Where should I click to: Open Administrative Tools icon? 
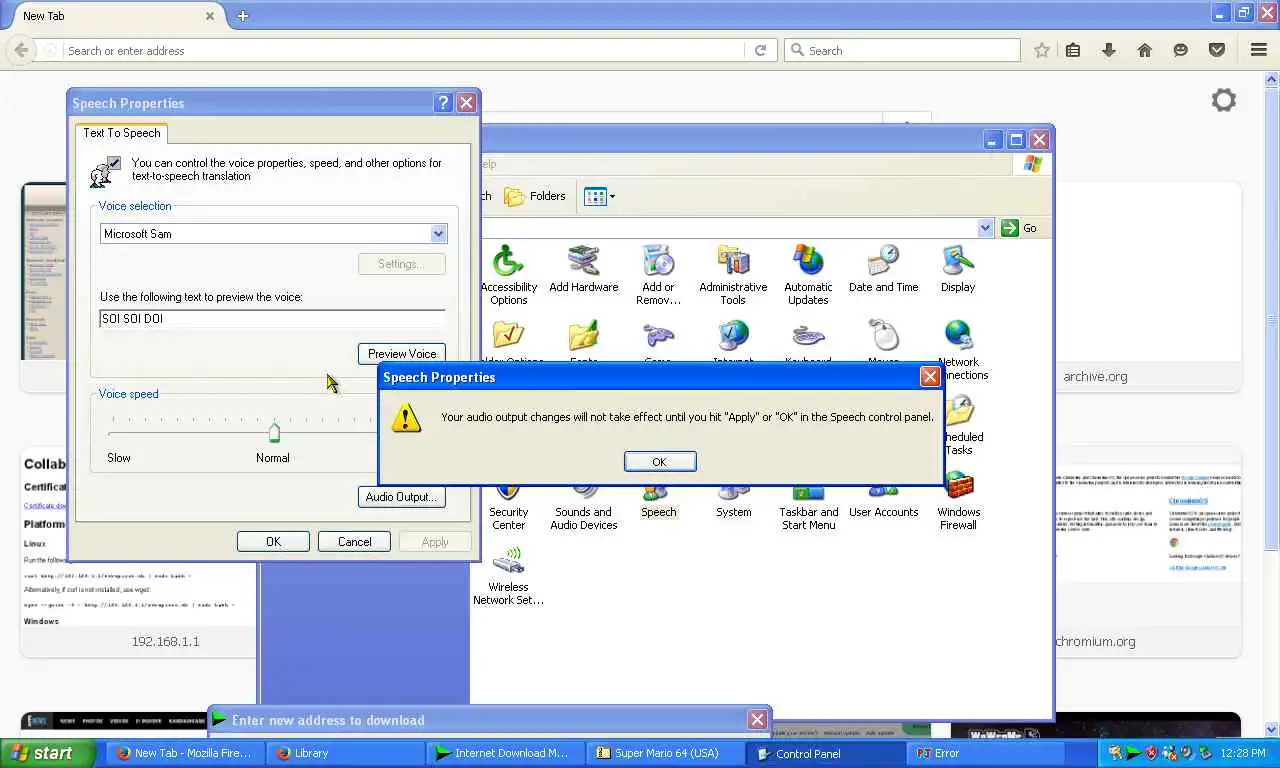click(733, 275)
